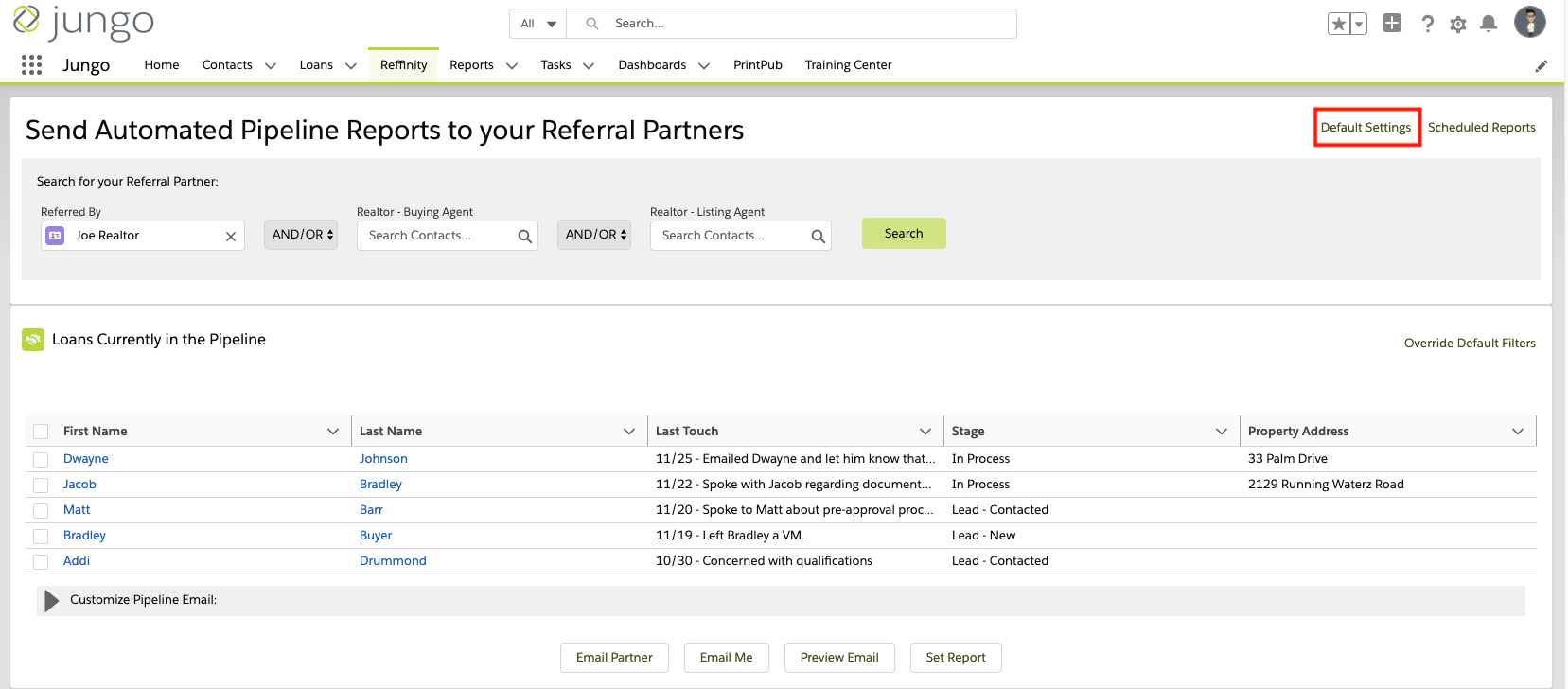
Task: Open Default Settings link
Action: [1365, 128]
